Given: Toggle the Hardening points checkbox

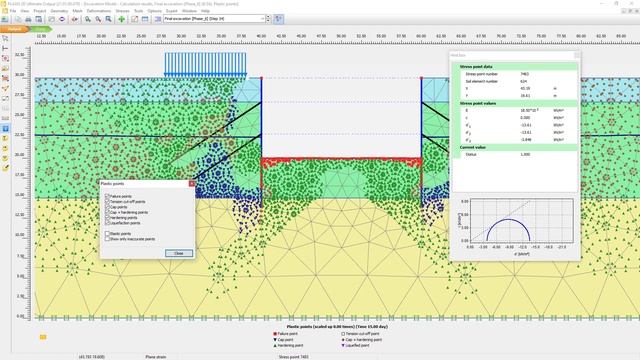Looking at the screenshot, I should [107, 218].
